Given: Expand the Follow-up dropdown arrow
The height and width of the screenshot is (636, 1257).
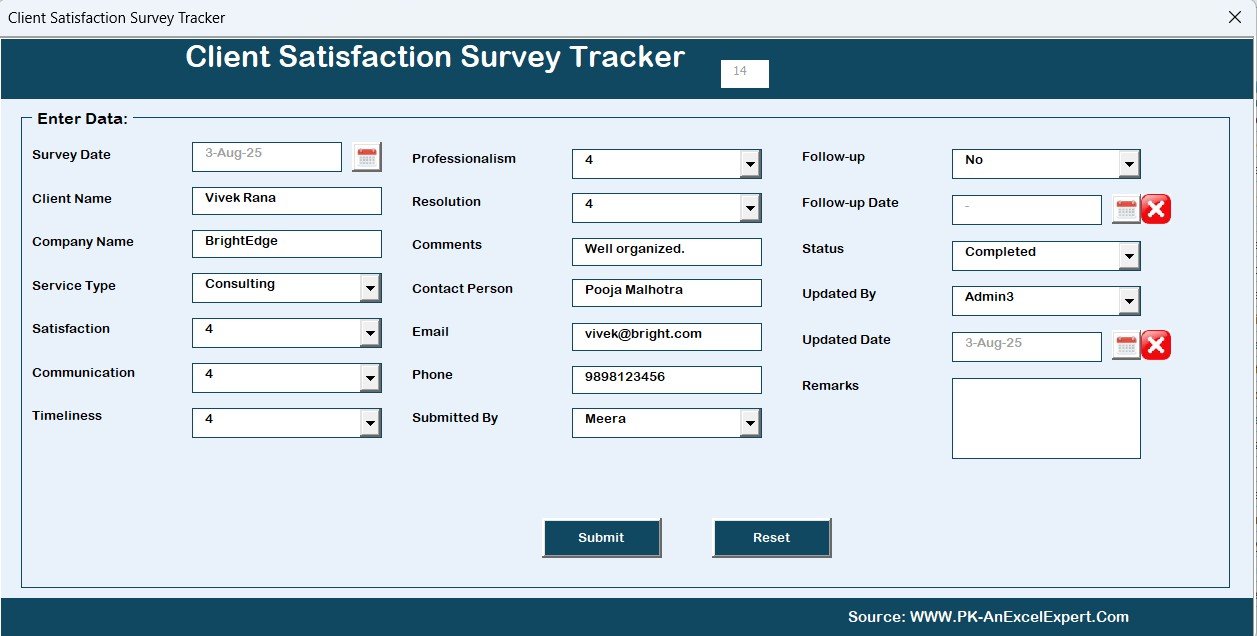Looking at the screenshot, I should click(1129, 164).
